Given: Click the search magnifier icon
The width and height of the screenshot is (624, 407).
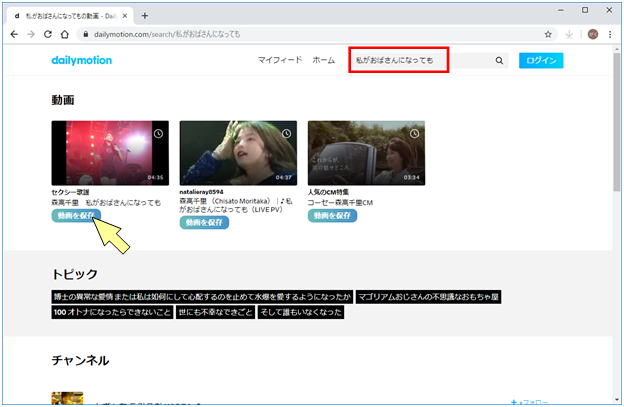Looking at the screenshot, I should pyautogui.click(x=499, y=61).
